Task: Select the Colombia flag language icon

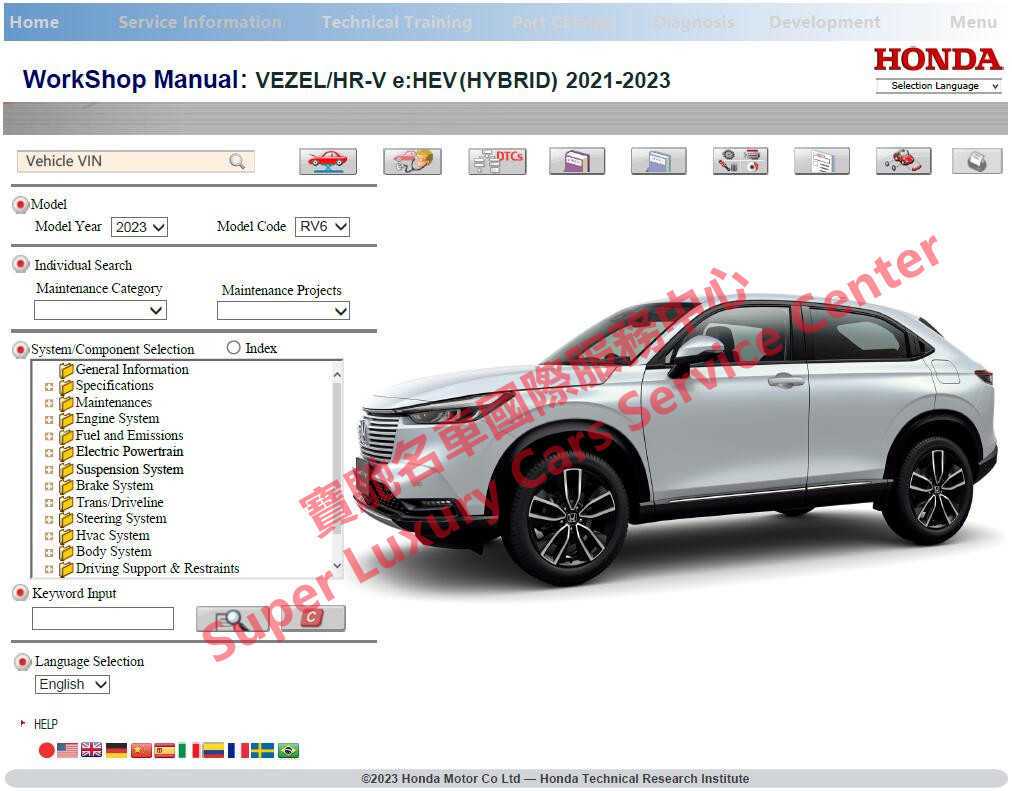Action: pyautogui.click(x=213, y=750)
